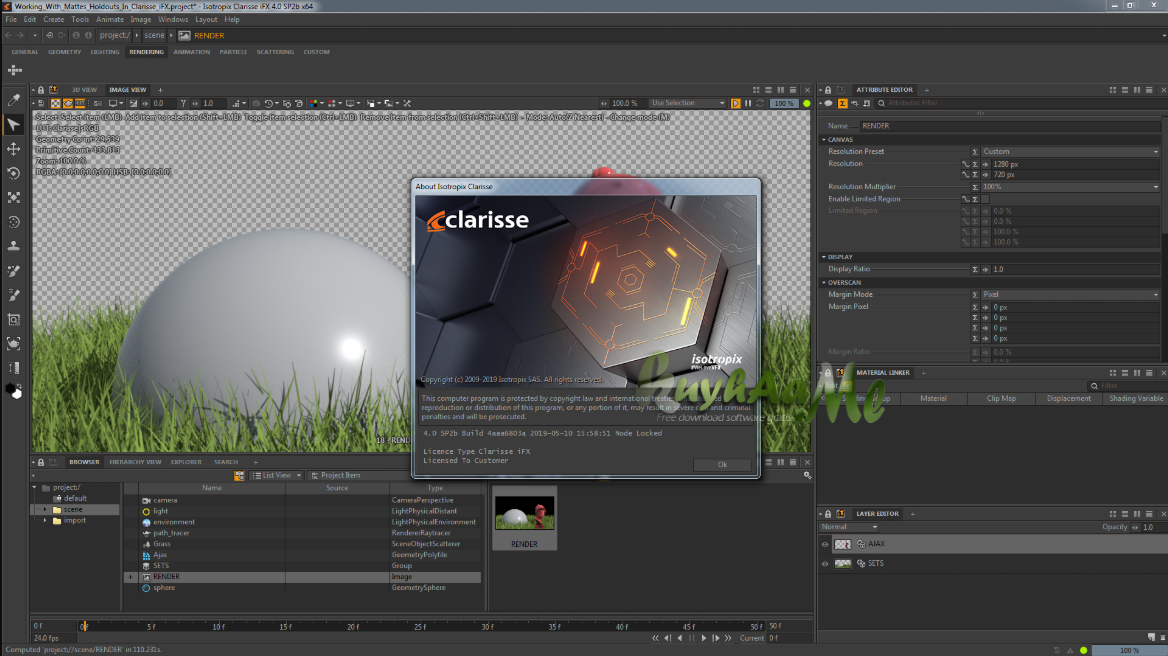
Task: Add a new tab next to IMAGE VIEW
Action: pyautogui.click(x=159, y=90)
